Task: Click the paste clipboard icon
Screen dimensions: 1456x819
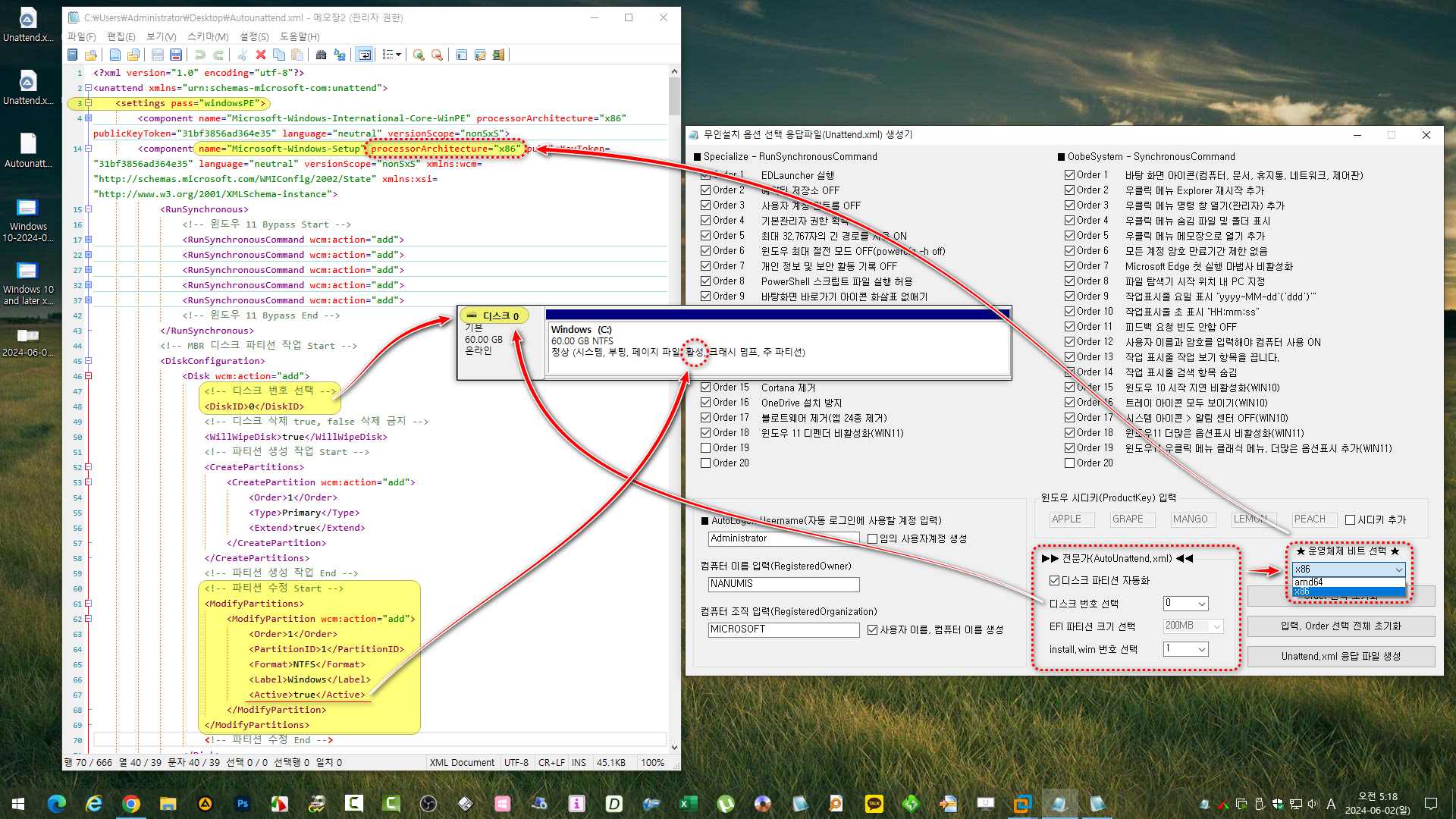Action: pos(297,55)
